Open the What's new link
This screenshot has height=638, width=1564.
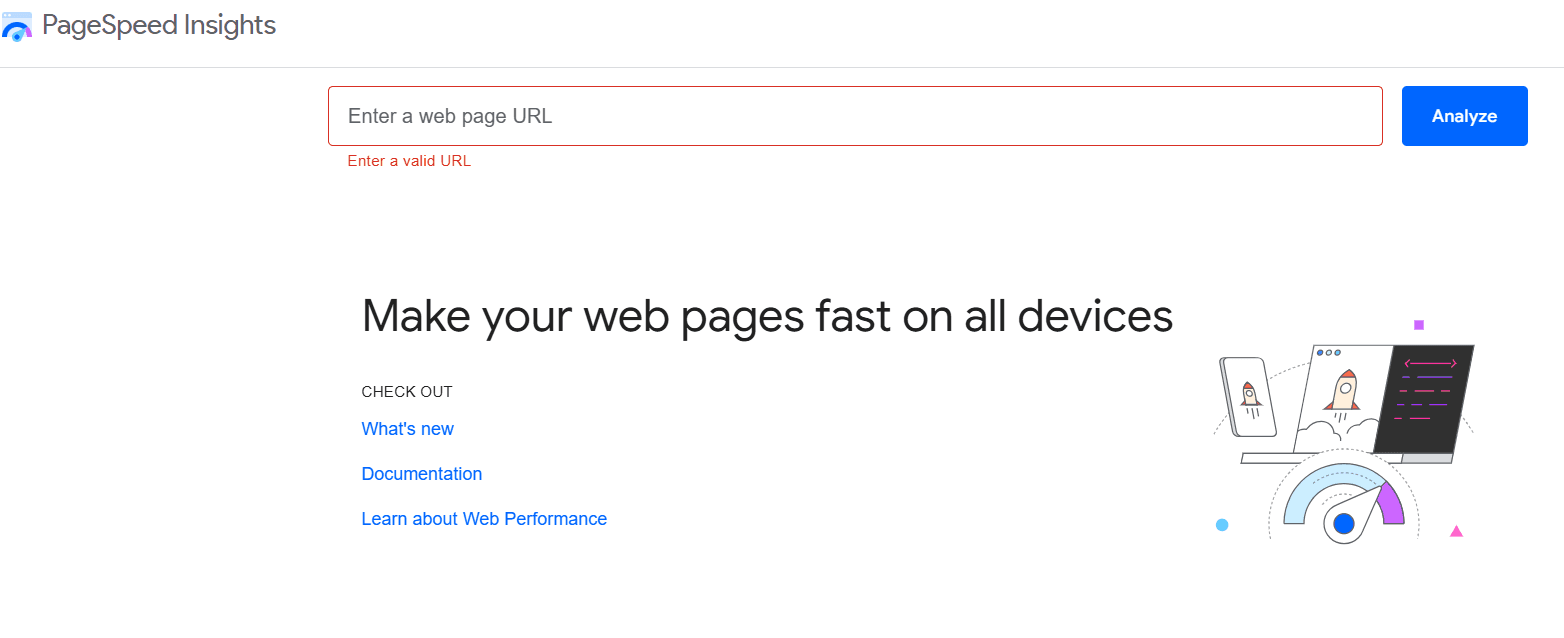click(407, 428)
